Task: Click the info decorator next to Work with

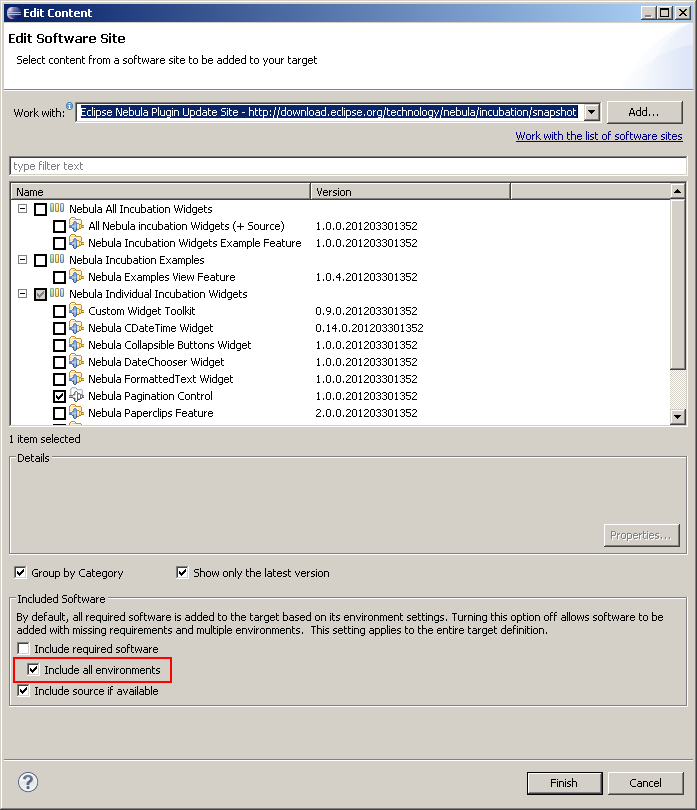Action: (x=69, y=106)
